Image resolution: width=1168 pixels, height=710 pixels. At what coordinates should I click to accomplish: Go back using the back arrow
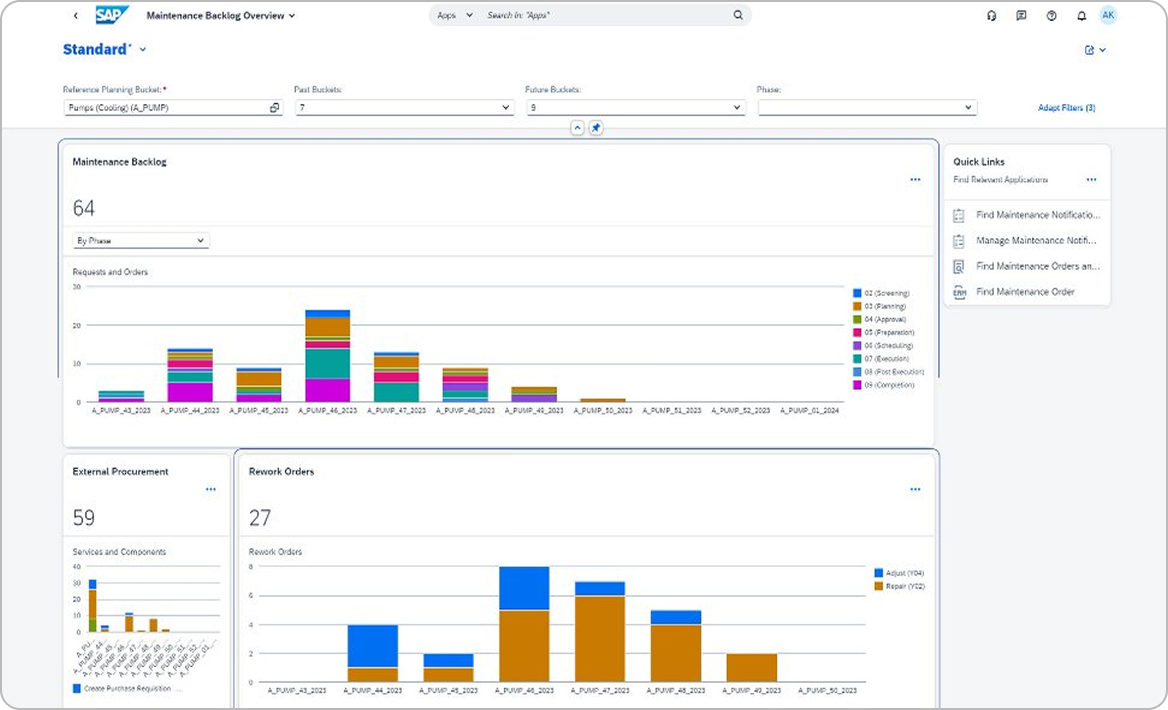pyautogui.click(x=76, y=16)
